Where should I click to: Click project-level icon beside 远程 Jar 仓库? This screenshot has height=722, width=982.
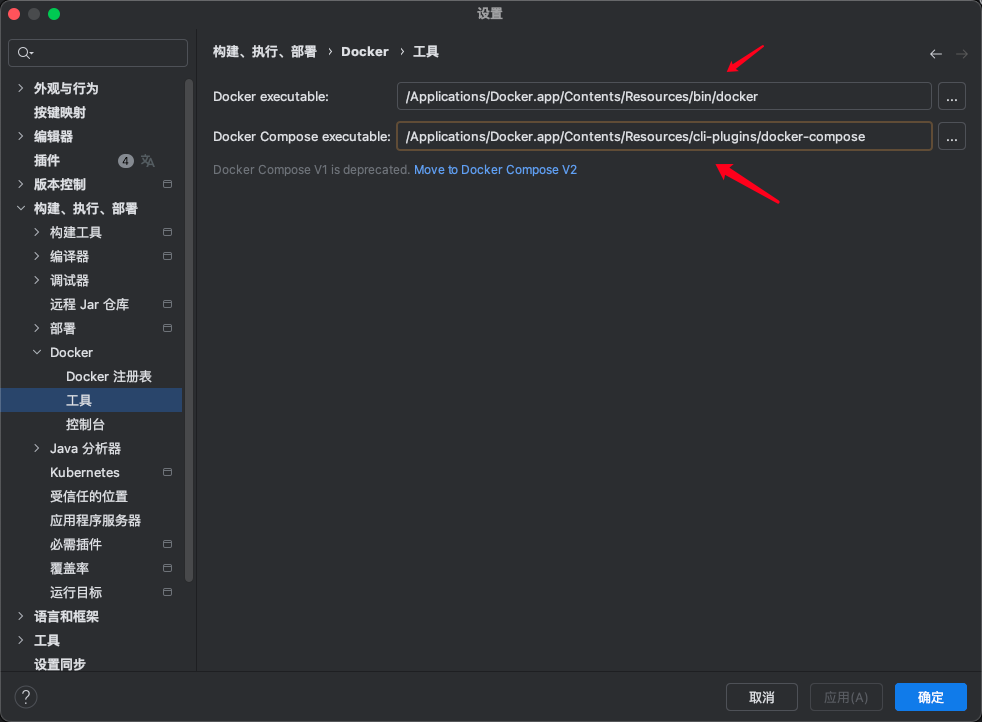pos(167,304)
